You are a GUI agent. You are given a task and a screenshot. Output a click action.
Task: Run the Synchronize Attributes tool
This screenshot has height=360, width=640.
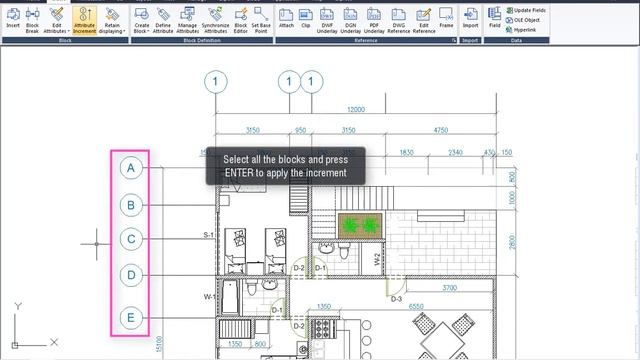(215, 20)
